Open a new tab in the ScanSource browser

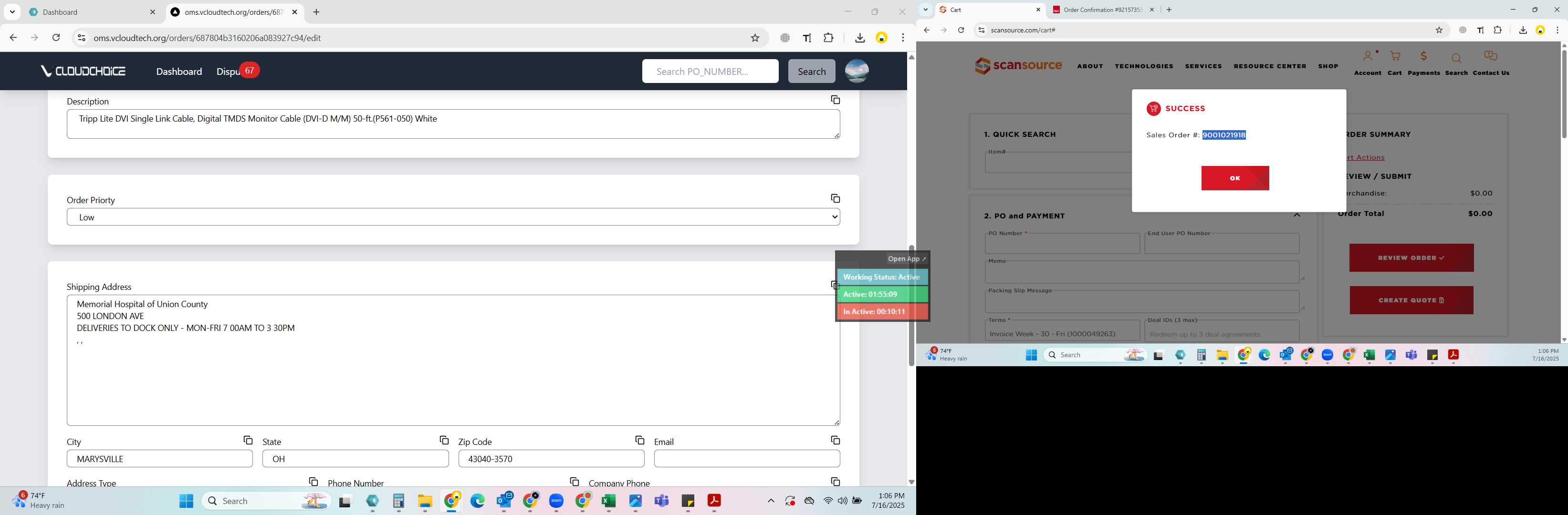(1169, 10)
